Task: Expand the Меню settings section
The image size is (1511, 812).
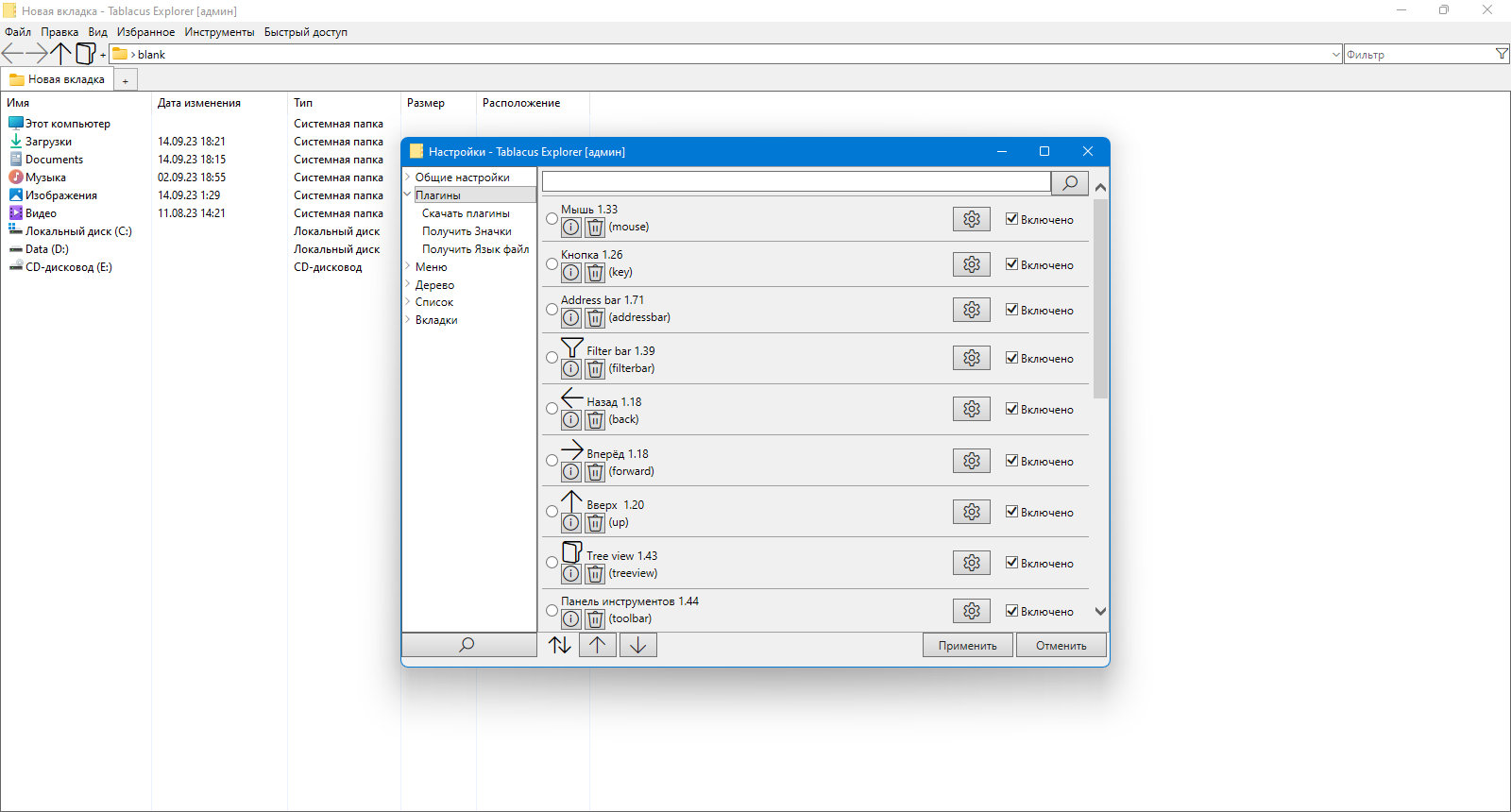Action: 408,266
